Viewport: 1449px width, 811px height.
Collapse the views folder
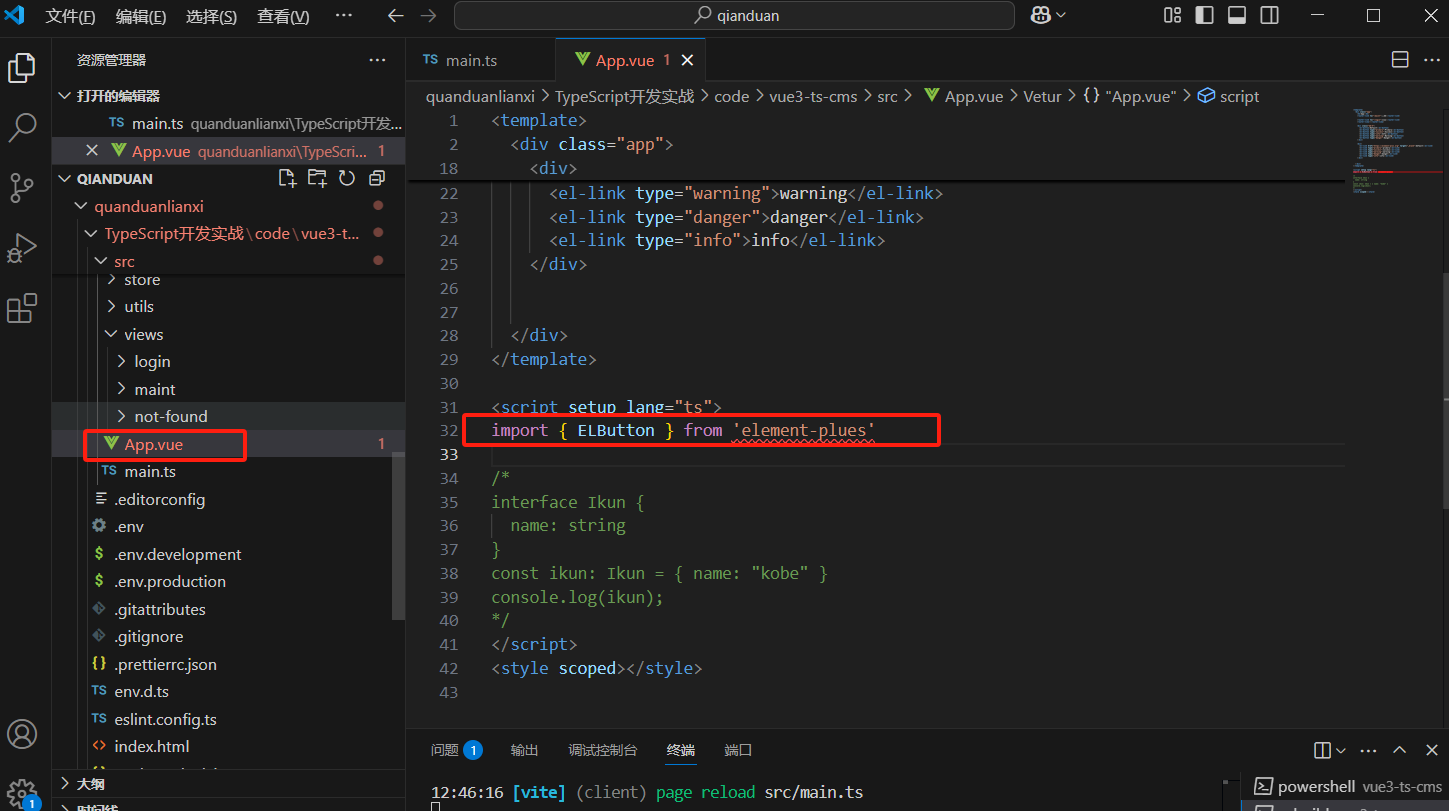coord(112,335)
